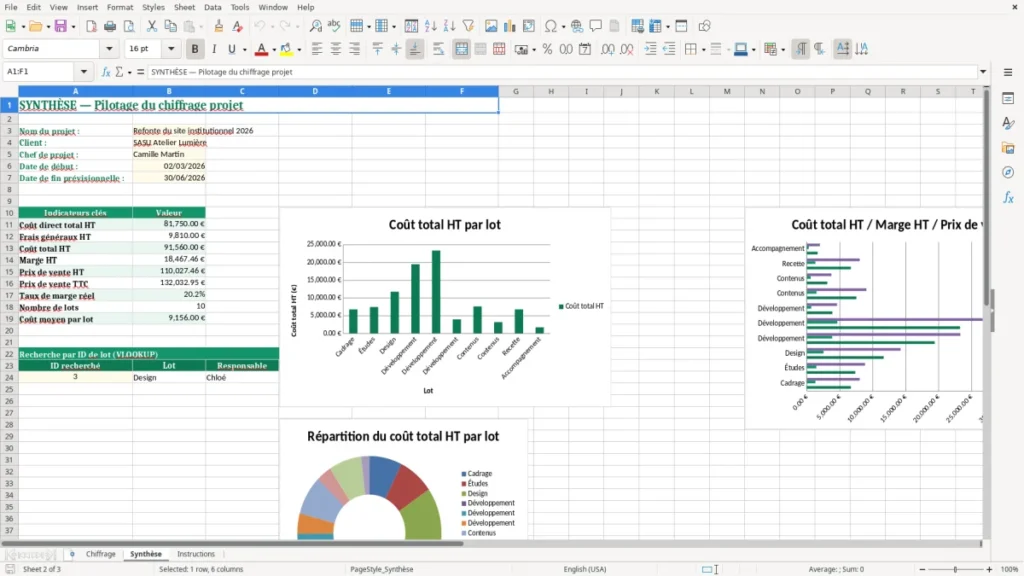Click the Export as PDF icon
The width and height of the screenshot is (1024, 576).
click(x=91, y=26)
